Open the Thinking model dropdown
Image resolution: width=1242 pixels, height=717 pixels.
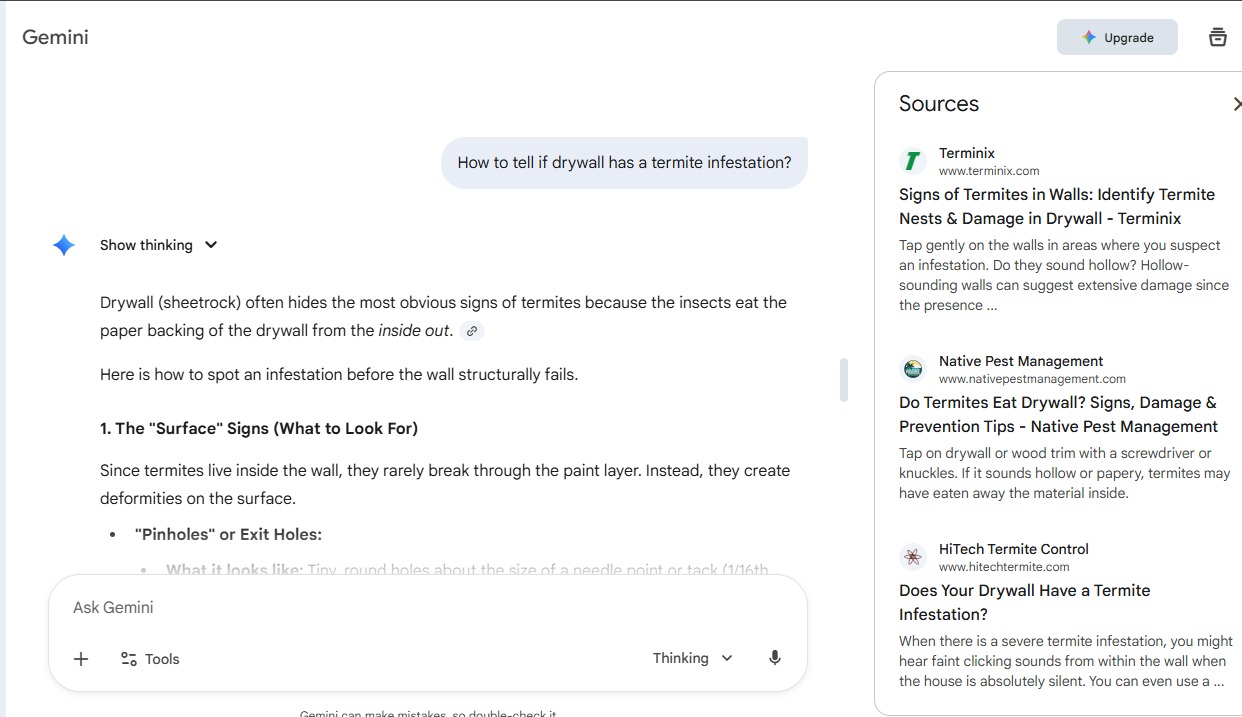693,658
